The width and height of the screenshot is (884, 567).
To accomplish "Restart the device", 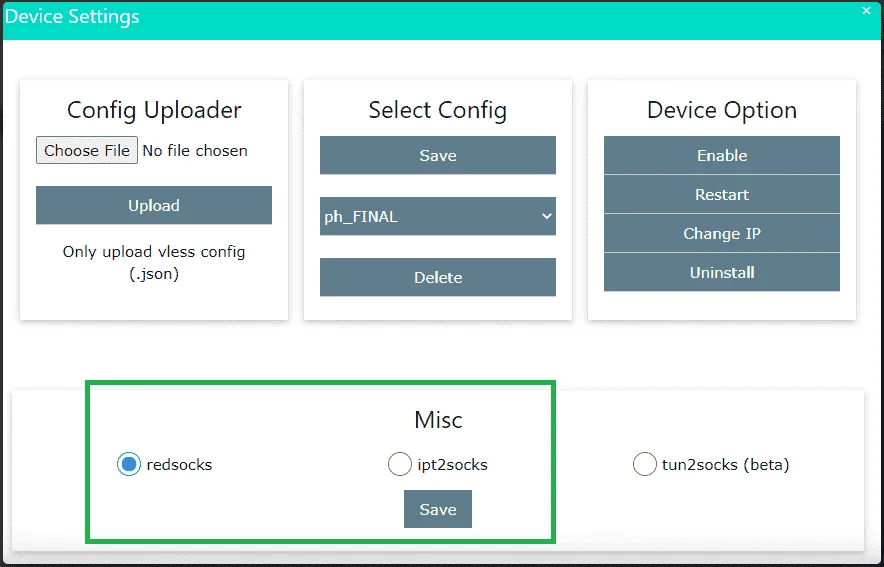I will 722,194.
